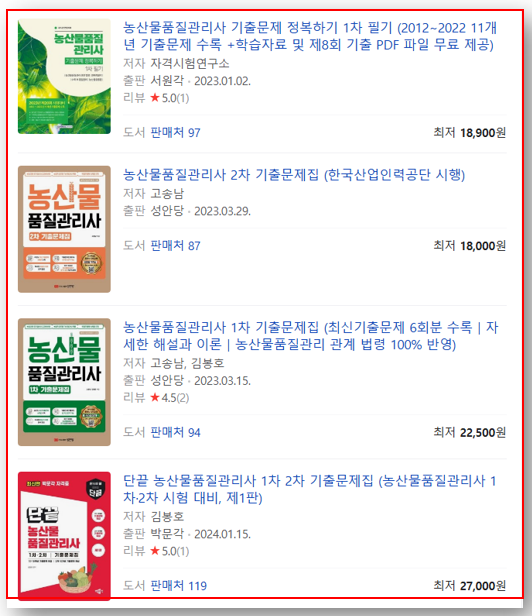This screenshot has height=616, width=532.
Task: Click the 판매처 97 sellers link
Action: coord(176,133)
